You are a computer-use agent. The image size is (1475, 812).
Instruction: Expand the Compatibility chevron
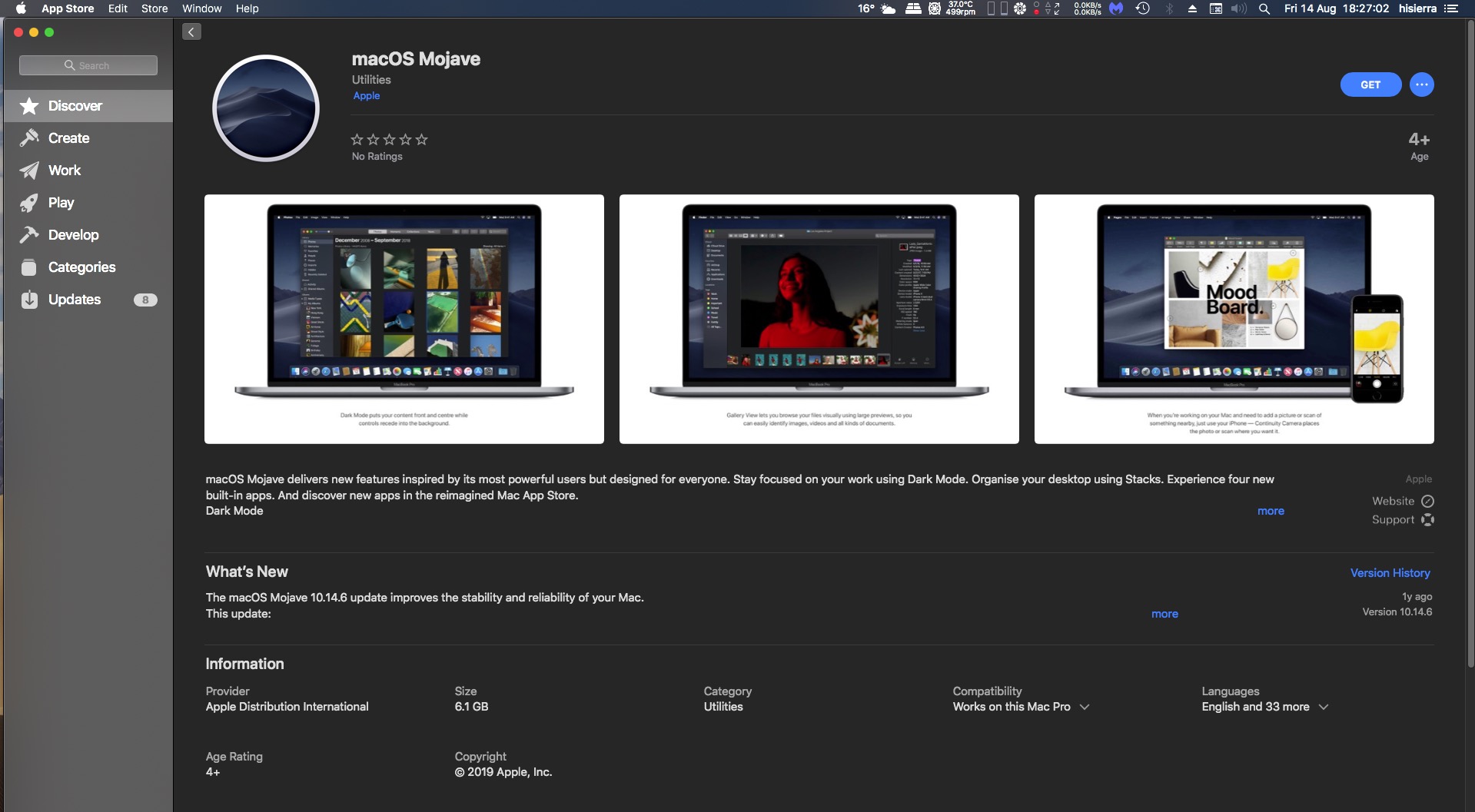click(1085, 707)
